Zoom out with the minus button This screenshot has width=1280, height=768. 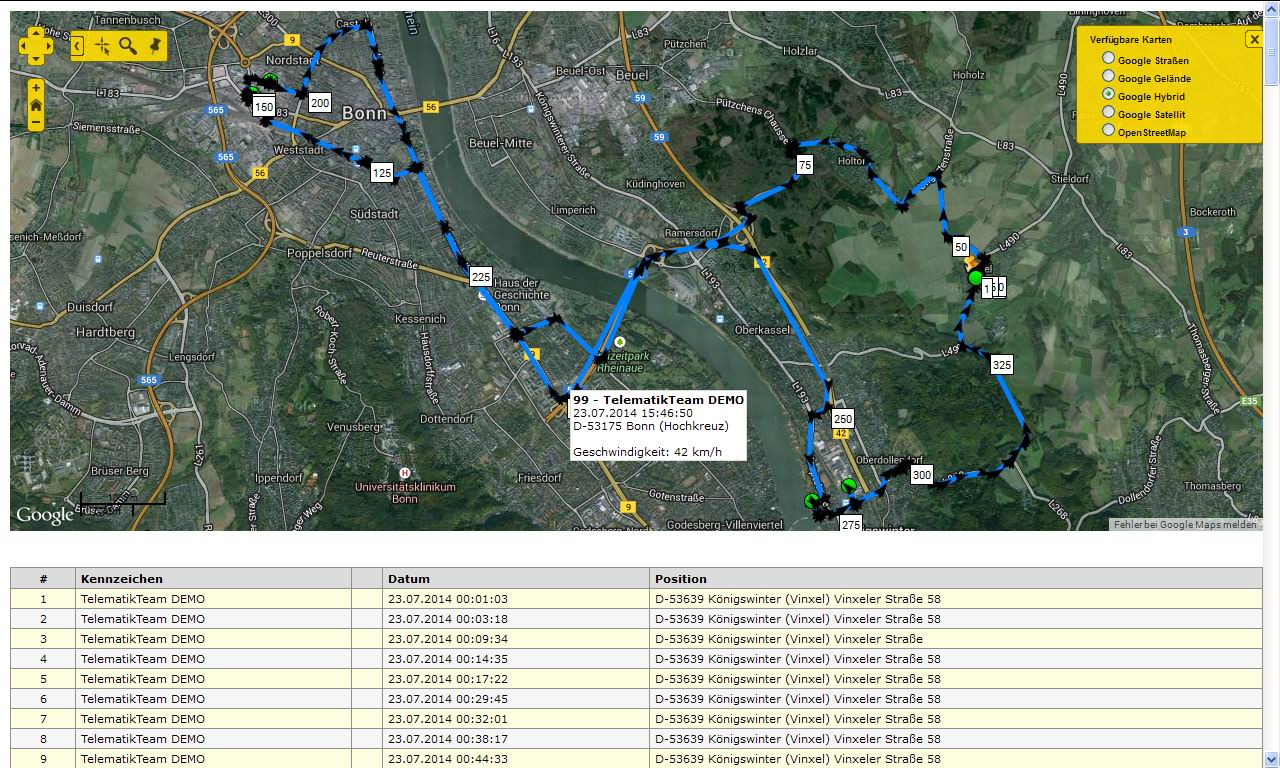[36, 122]
